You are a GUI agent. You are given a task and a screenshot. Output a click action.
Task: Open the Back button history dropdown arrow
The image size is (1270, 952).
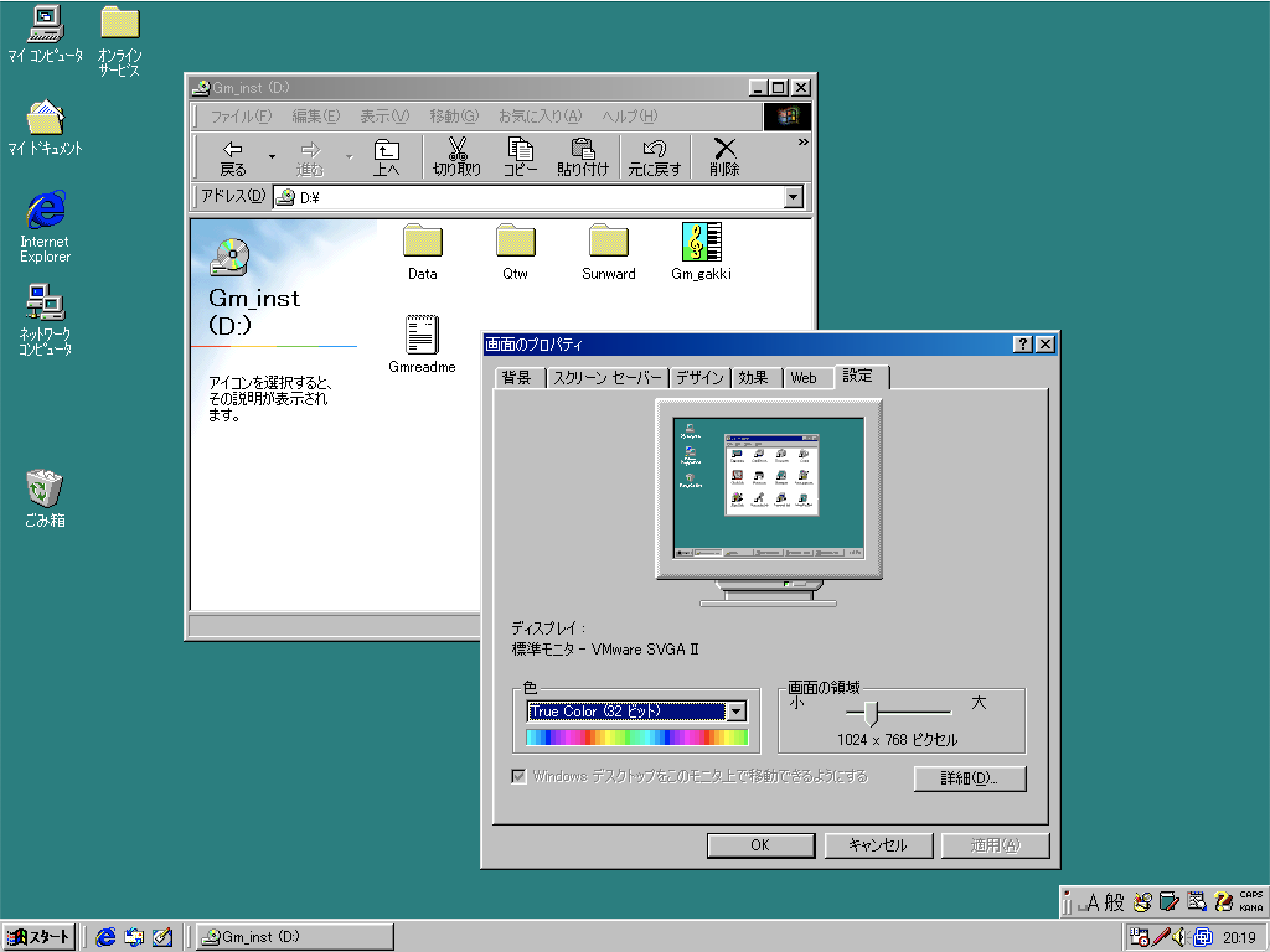[272, 157]
